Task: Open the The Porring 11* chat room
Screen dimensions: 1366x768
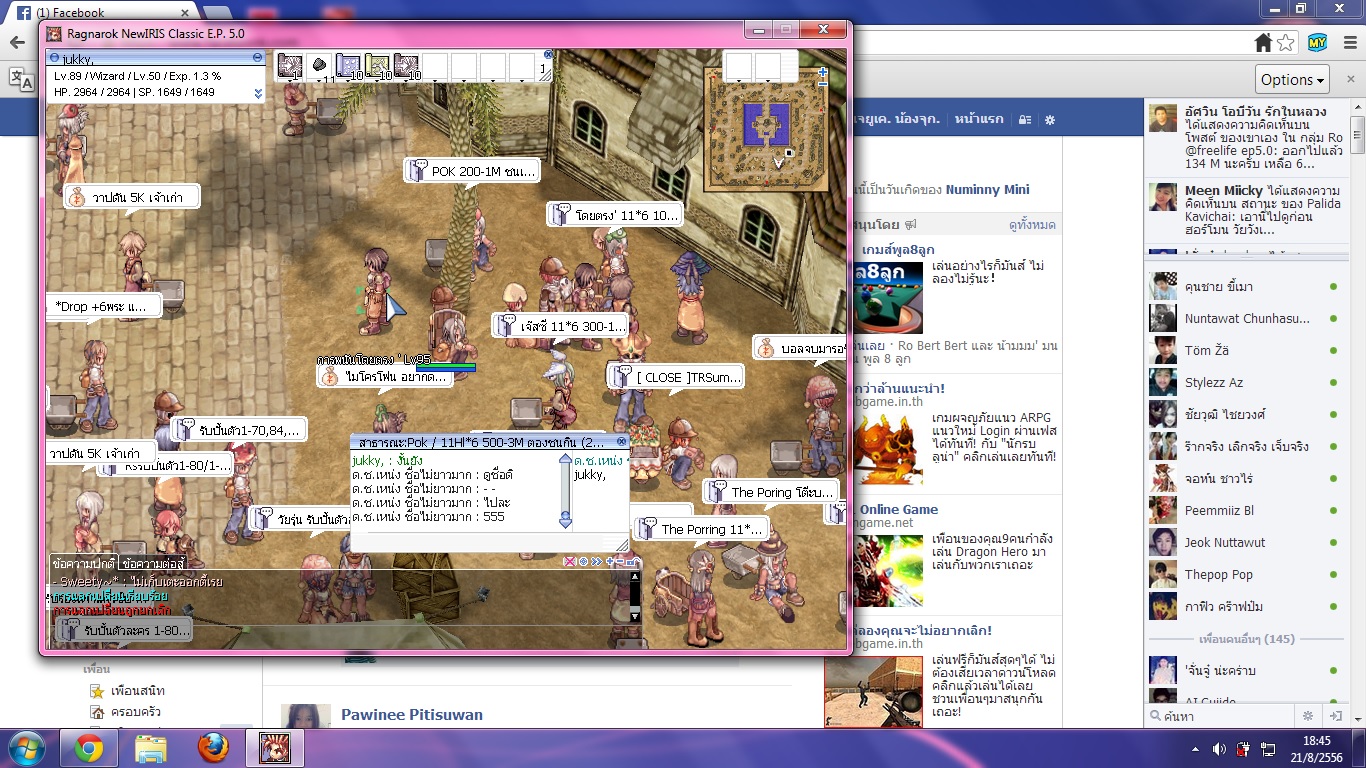Action: tap(701, 529)
